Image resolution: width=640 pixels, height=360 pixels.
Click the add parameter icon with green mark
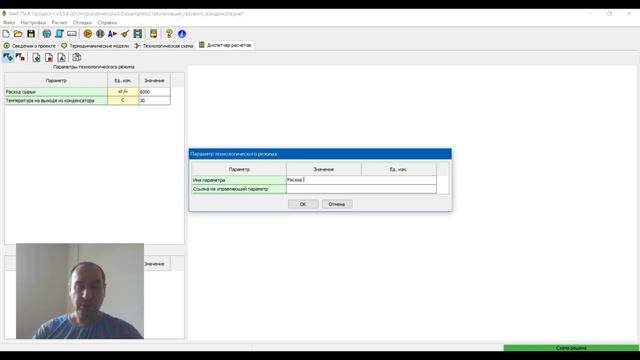8,58
